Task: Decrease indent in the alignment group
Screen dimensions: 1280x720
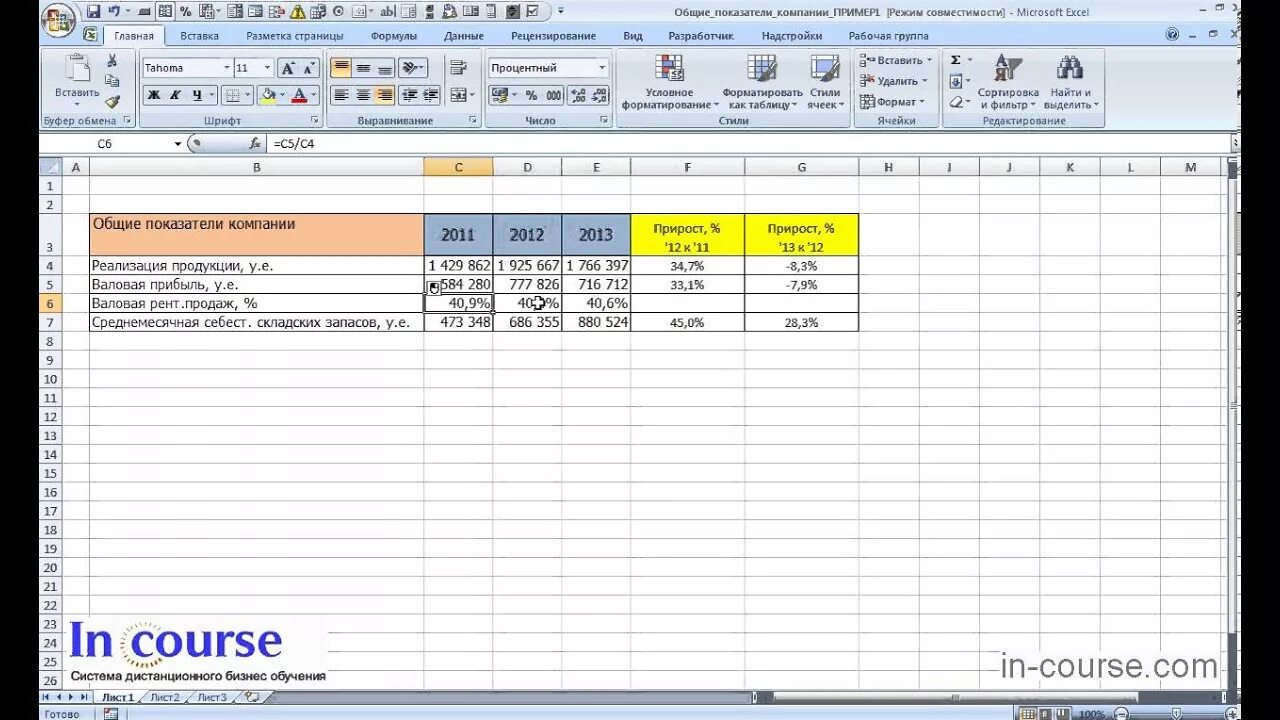Action: pos(409,95)
